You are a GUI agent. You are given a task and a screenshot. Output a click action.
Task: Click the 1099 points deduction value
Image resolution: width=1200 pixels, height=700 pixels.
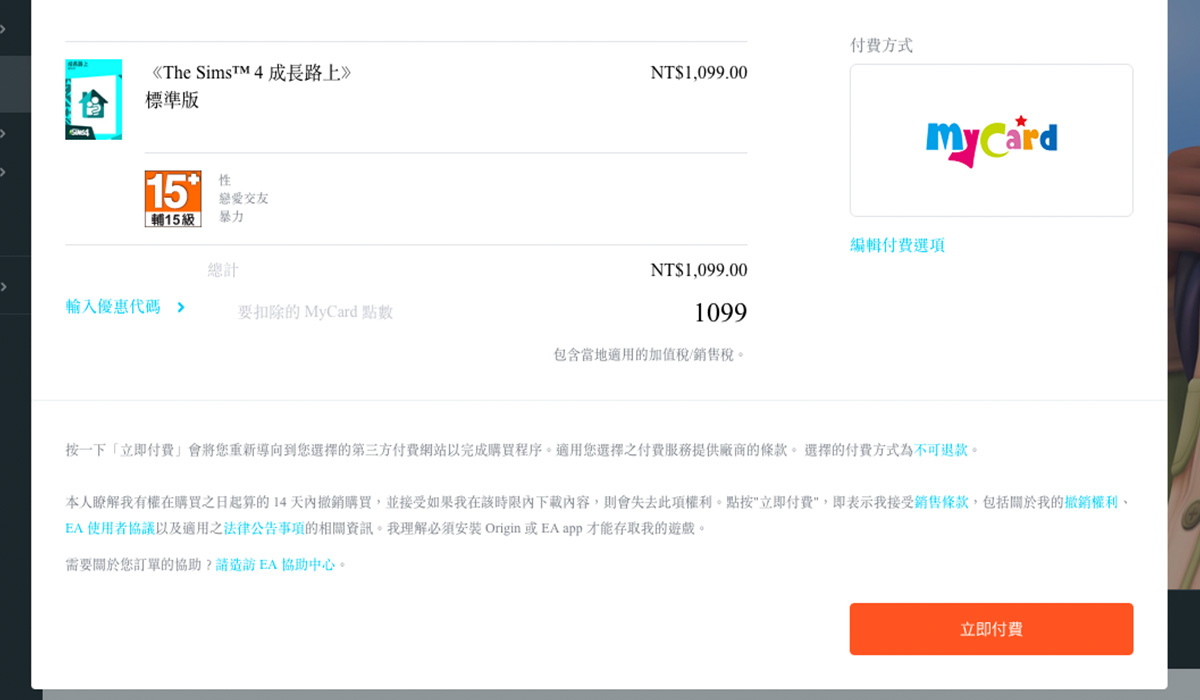(x=720, y=312)
